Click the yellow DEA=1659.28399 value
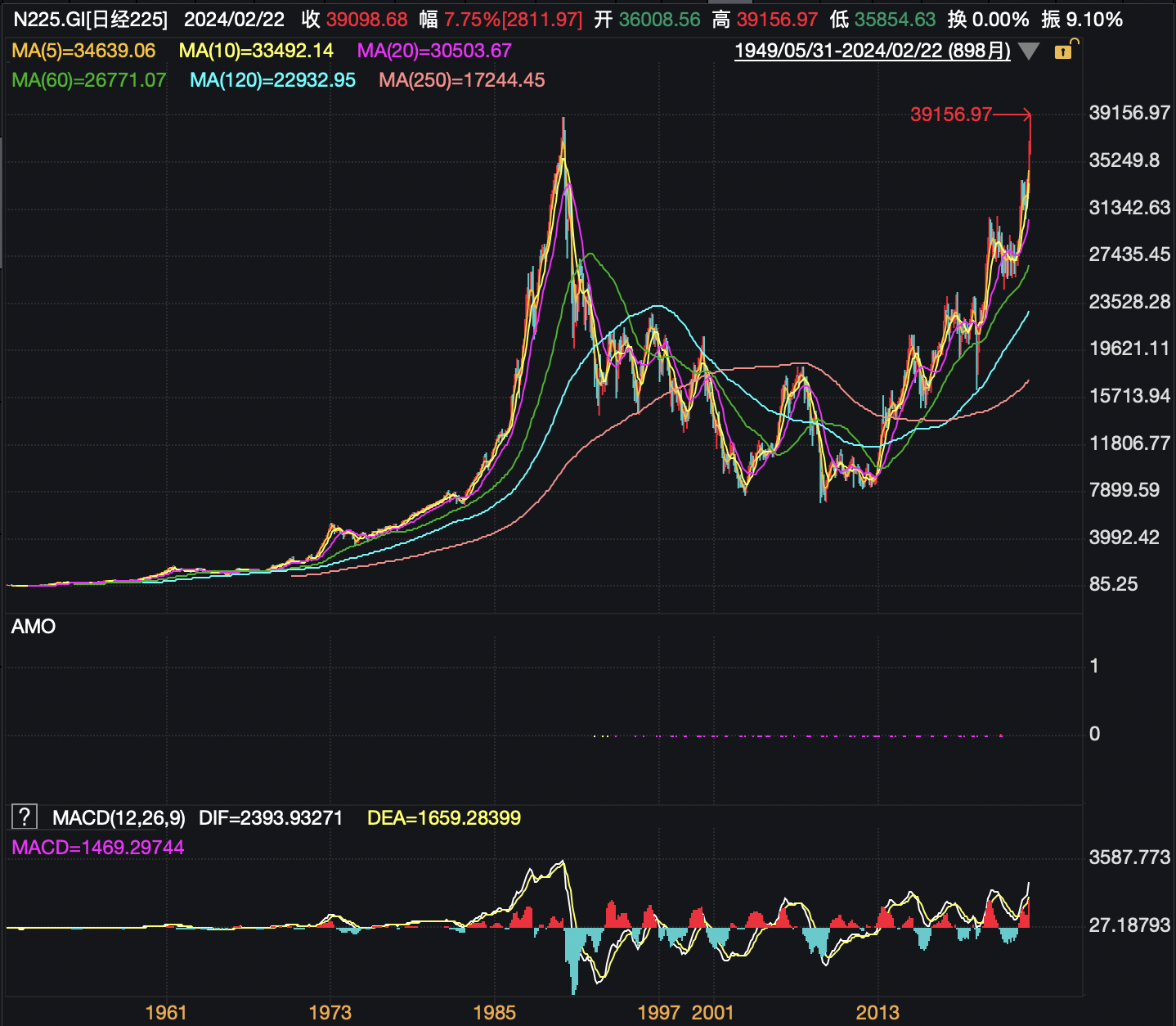 pos(444,818)
